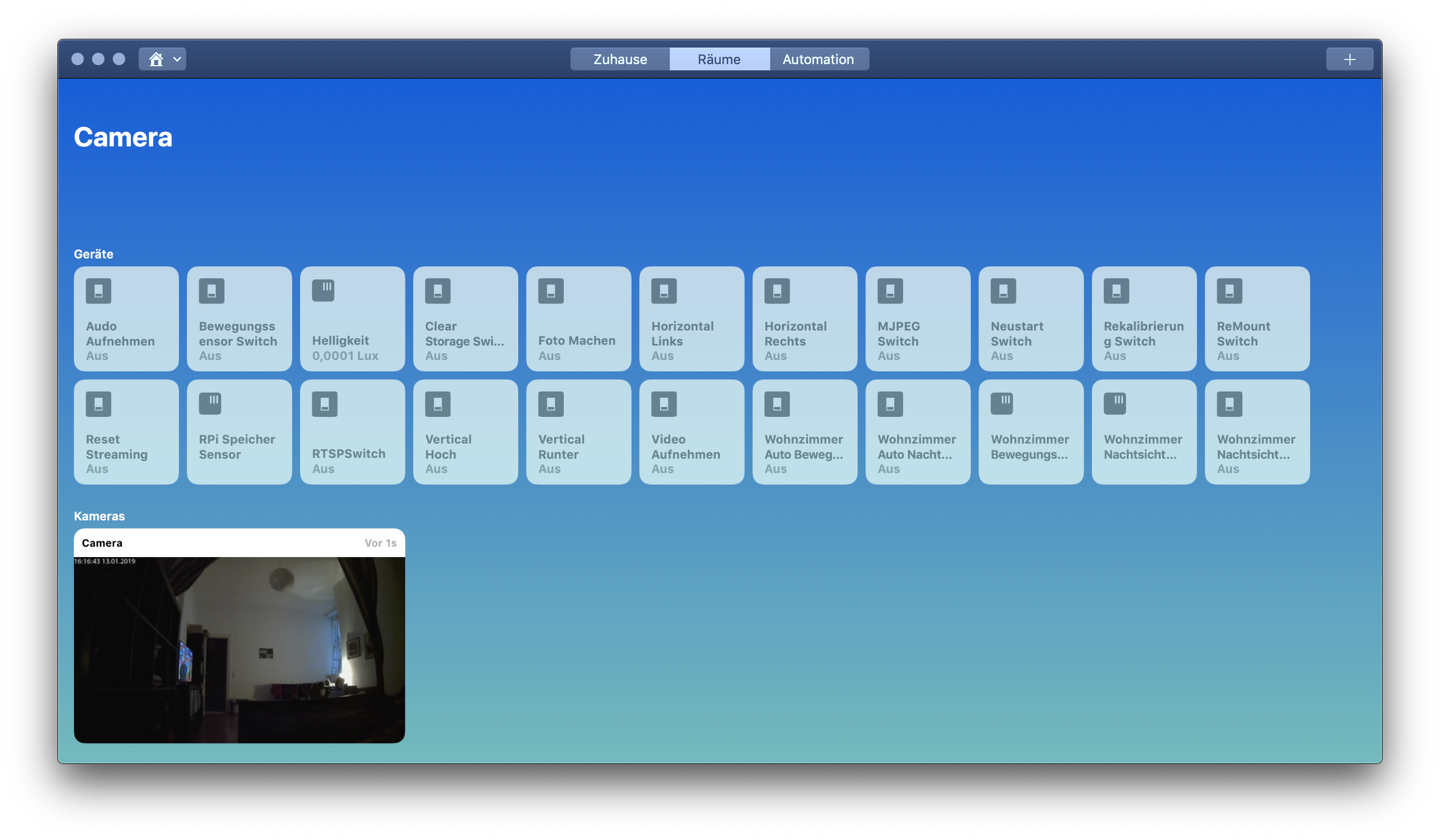Click the house icon in title bar
Viewport: 1440px width, 840px height.
[x=156, y=59]
